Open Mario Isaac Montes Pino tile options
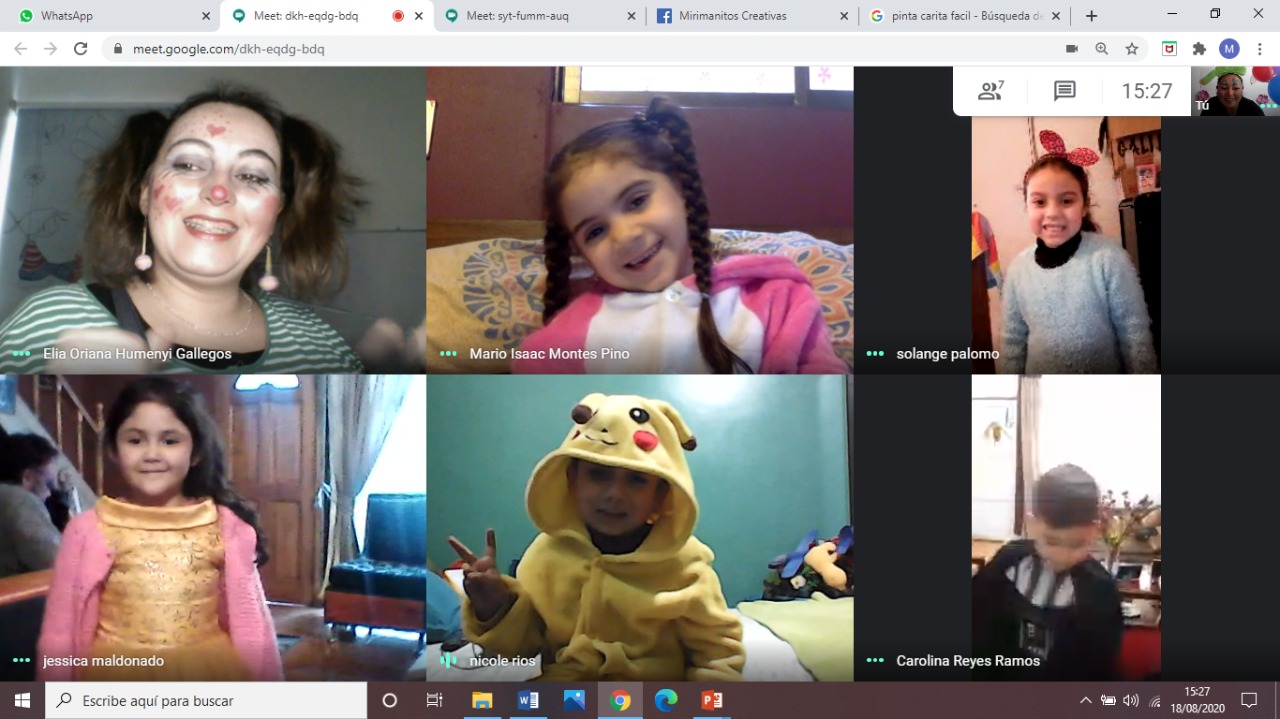This screenshot has height=719, width=1280. pos(448,354)
